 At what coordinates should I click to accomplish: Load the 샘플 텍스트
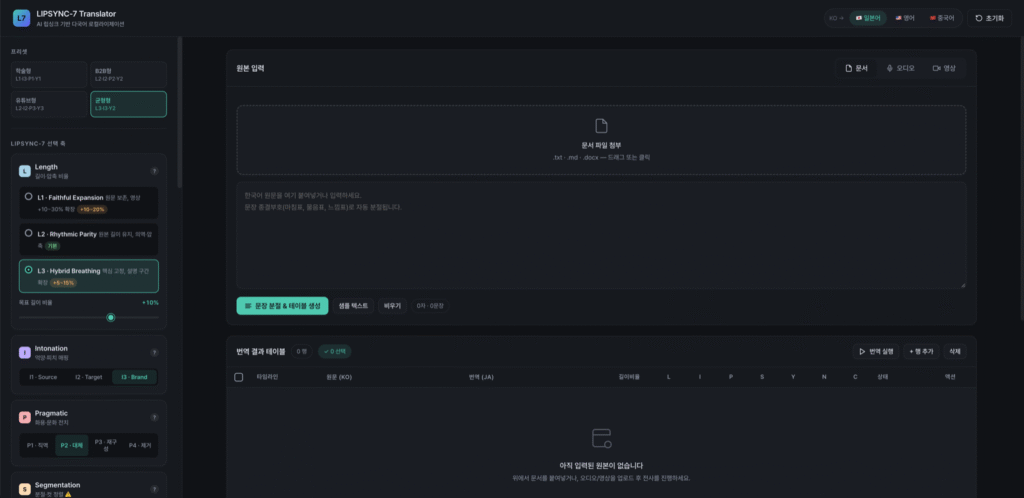(353, 305)
